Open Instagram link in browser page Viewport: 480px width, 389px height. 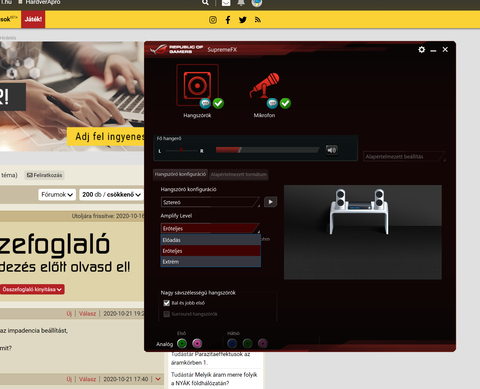click(213, 20)
